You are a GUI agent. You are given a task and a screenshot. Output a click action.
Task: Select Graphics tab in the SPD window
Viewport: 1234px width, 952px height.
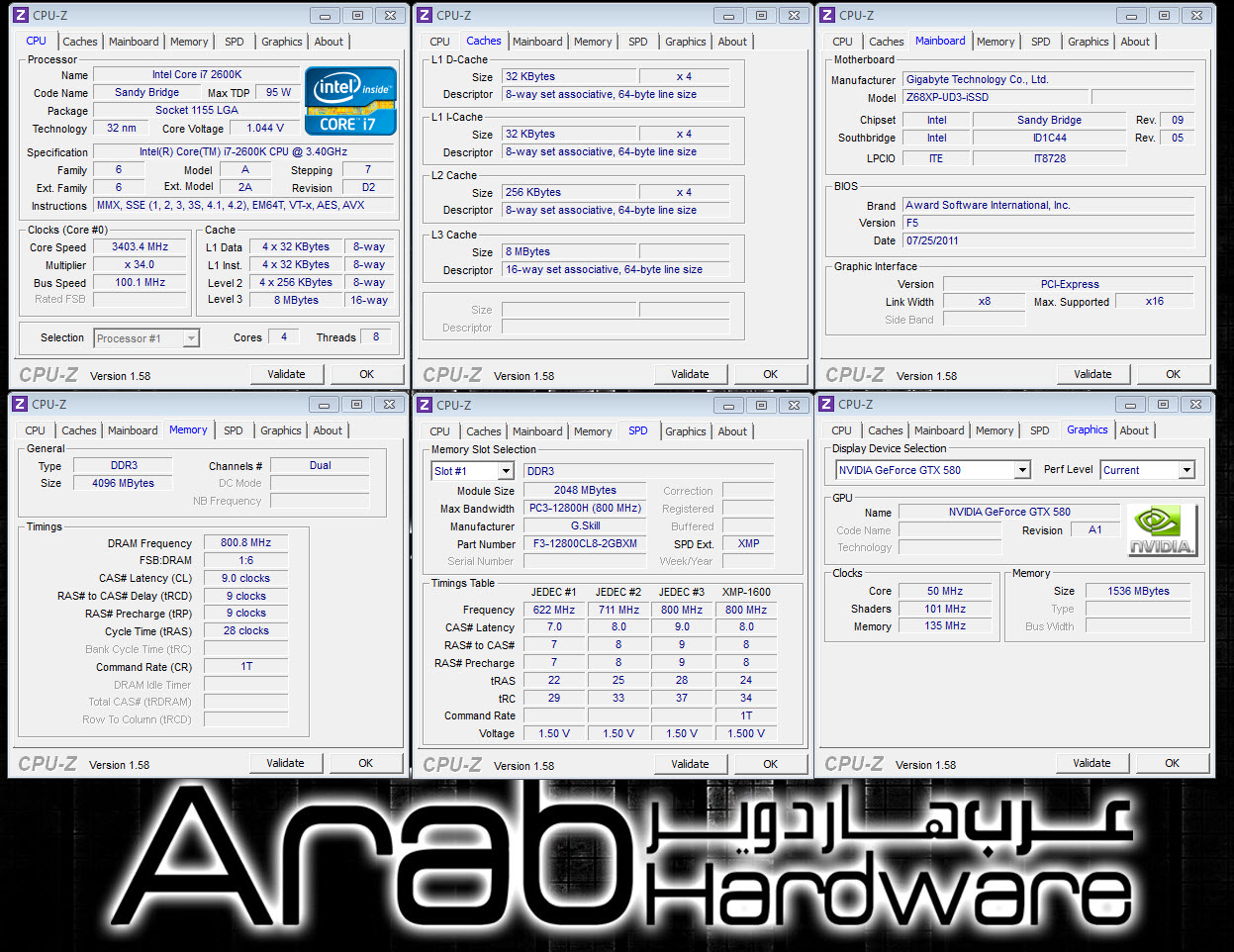[686, 431]
